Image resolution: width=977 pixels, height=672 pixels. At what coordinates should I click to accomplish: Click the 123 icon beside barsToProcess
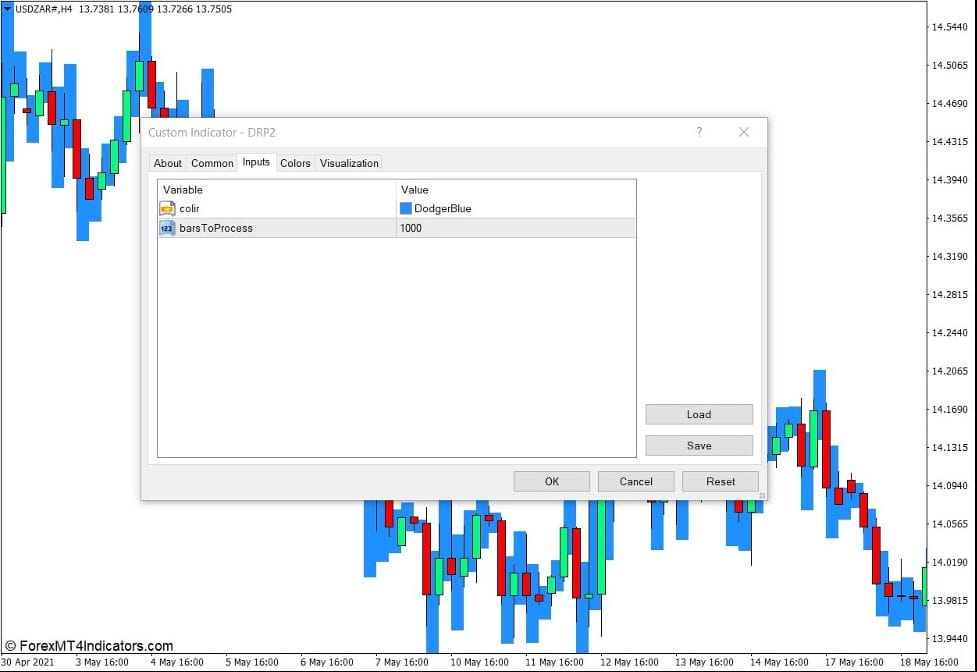tap(166, 228)
